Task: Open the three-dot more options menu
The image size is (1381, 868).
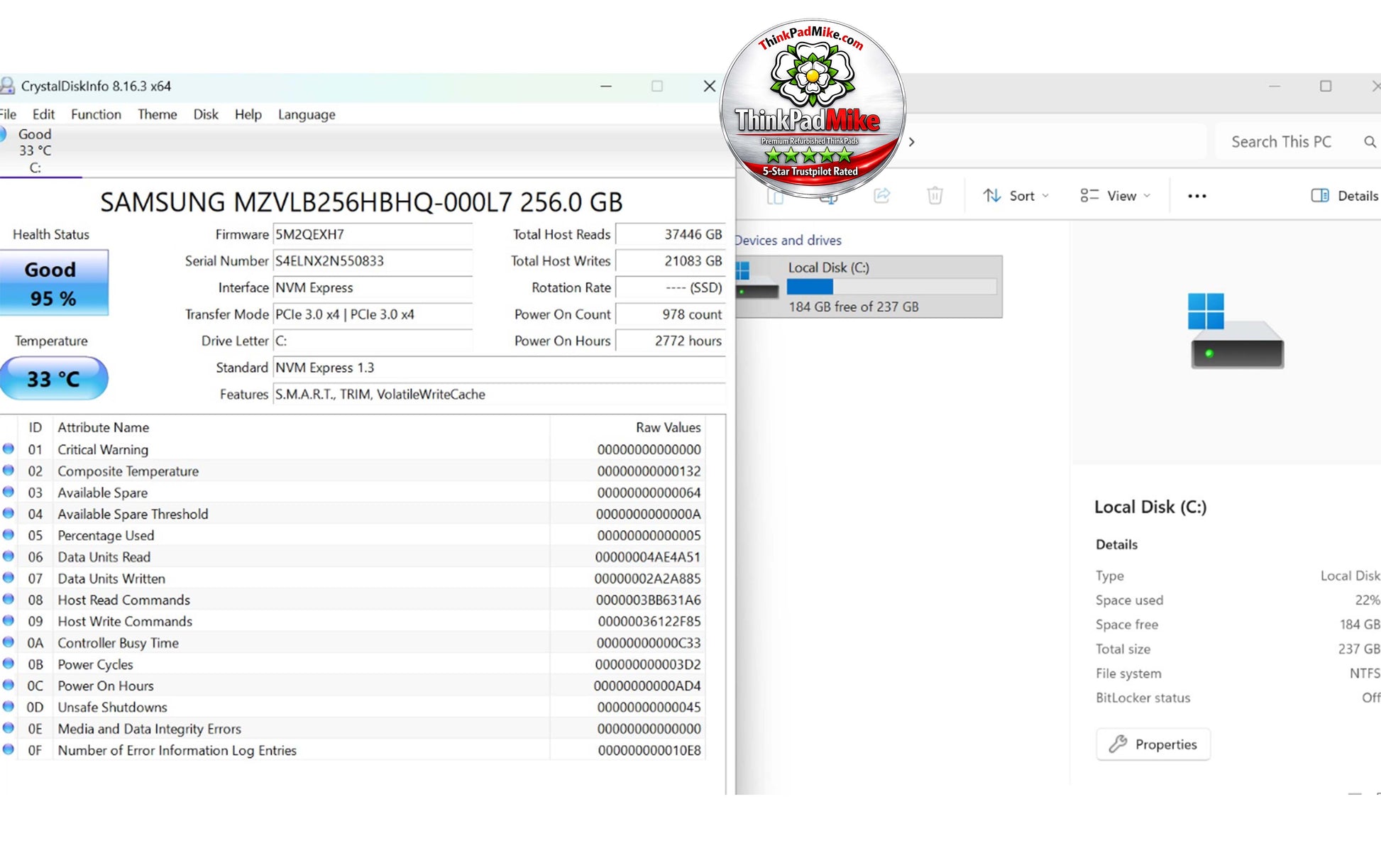Action: [1196, 196]
